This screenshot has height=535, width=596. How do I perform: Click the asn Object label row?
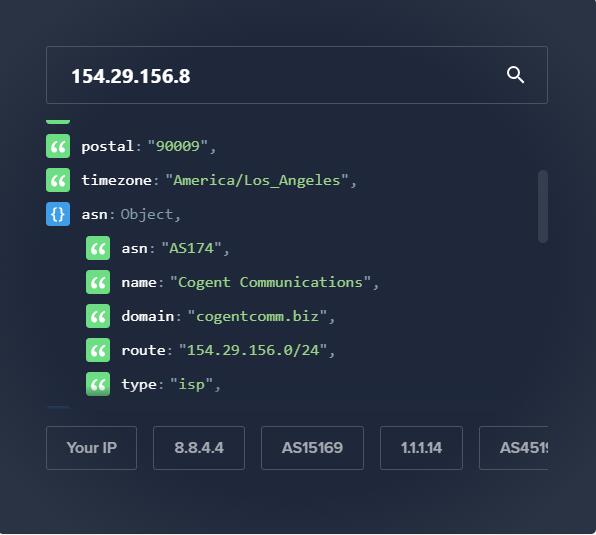(132, 214)
